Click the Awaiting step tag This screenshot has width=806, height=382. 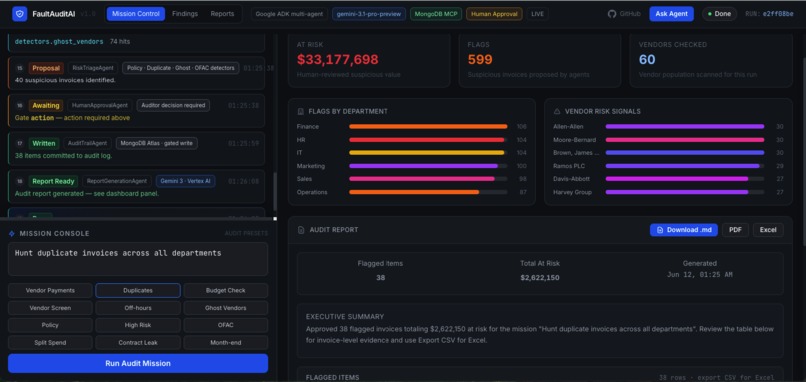click(x=46, y=105)
